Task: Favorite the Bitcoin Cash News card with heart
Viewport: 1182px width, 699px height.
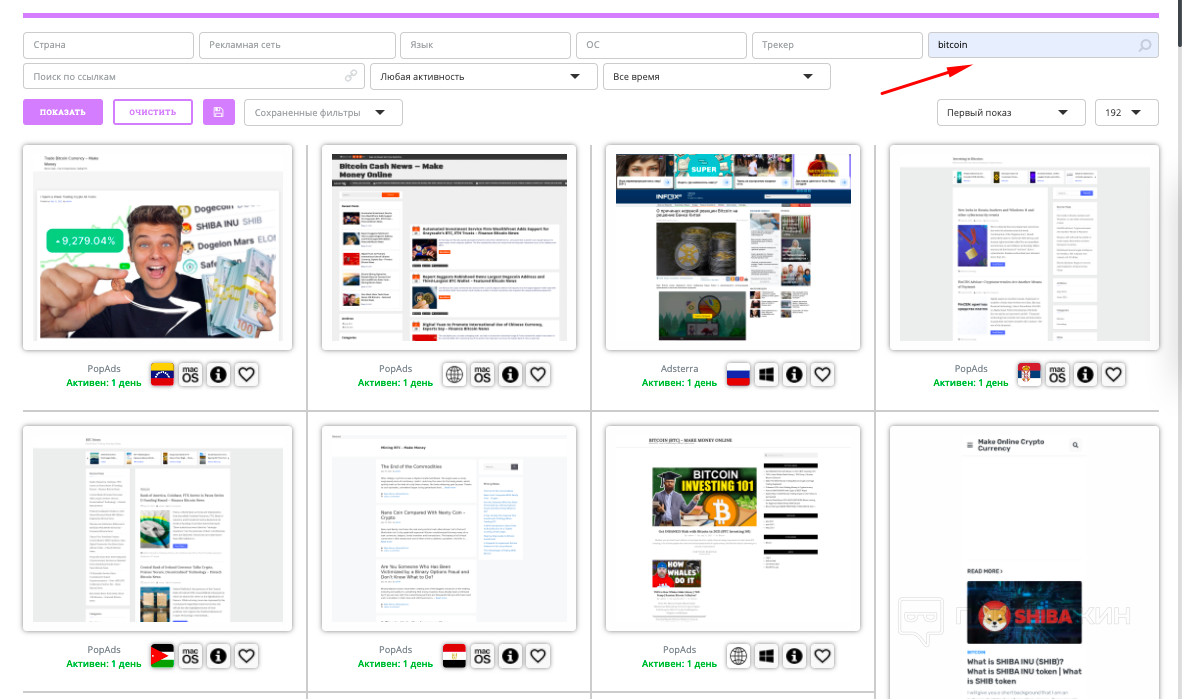Action: (x=537, y=375)
